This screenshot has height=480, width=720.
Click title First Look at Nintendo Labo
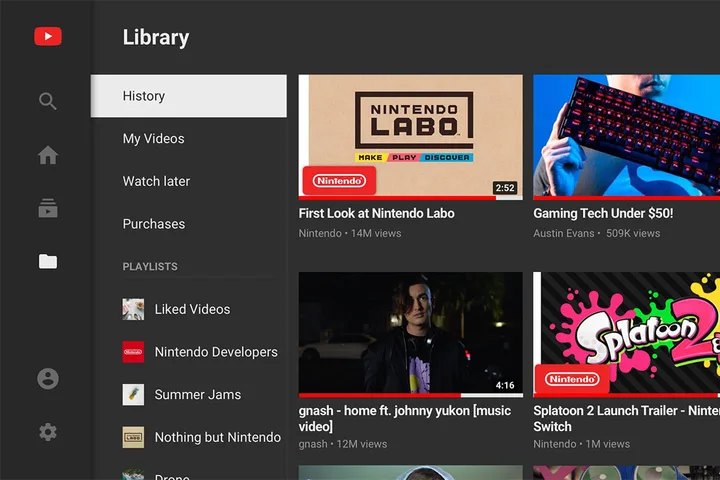coord(377,214)
